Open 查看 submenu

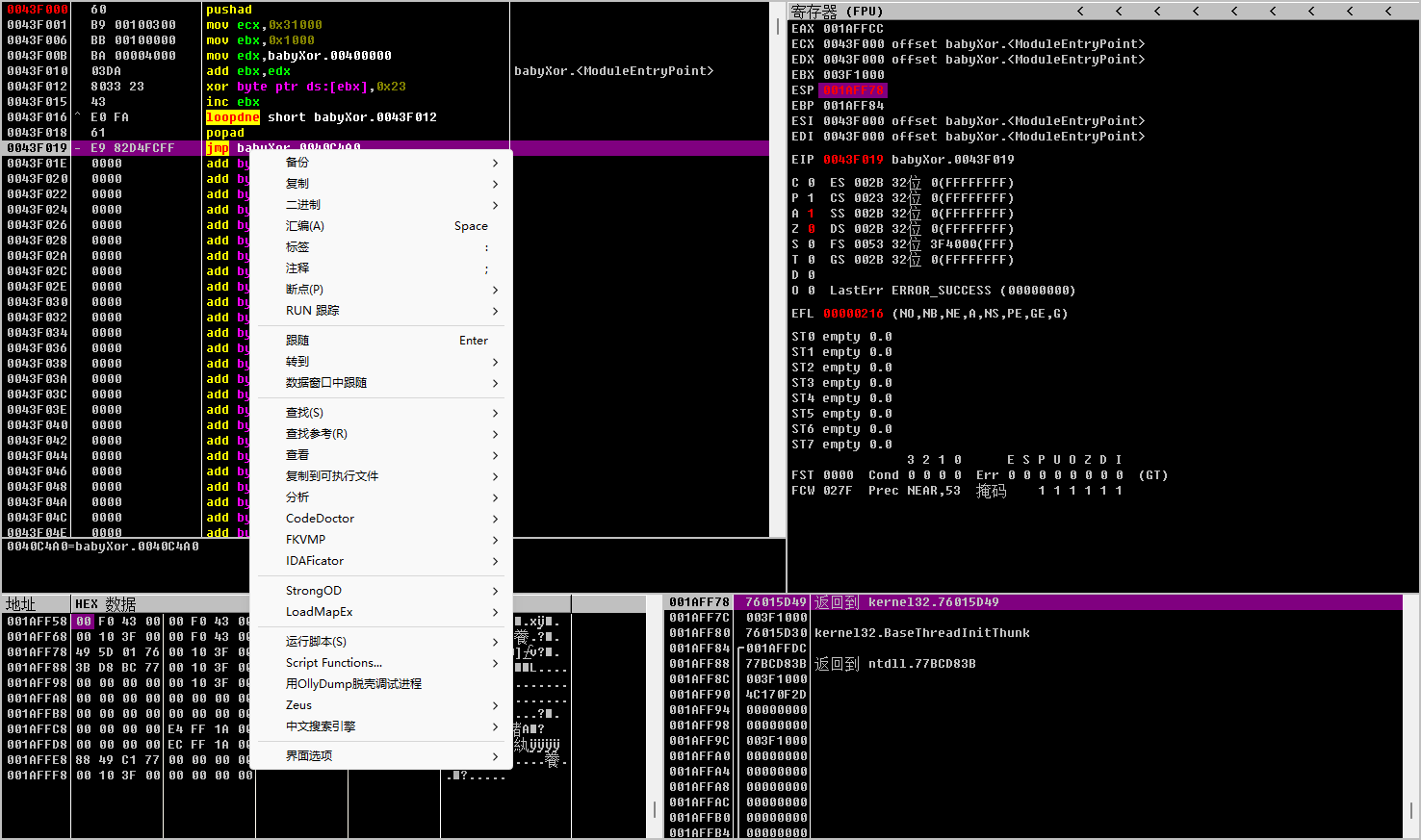tap(381, 455)
